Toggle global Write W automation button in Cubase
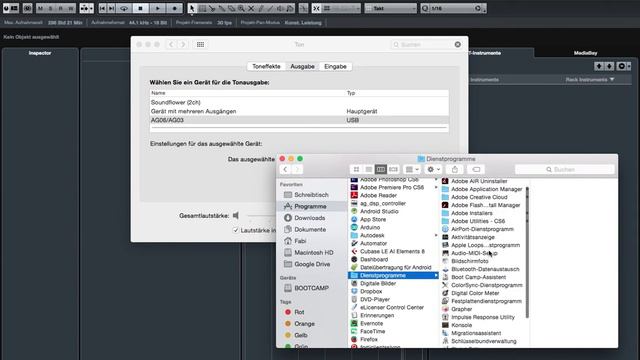The height and width of the screenshot is (360, 640). click(71, 8)
